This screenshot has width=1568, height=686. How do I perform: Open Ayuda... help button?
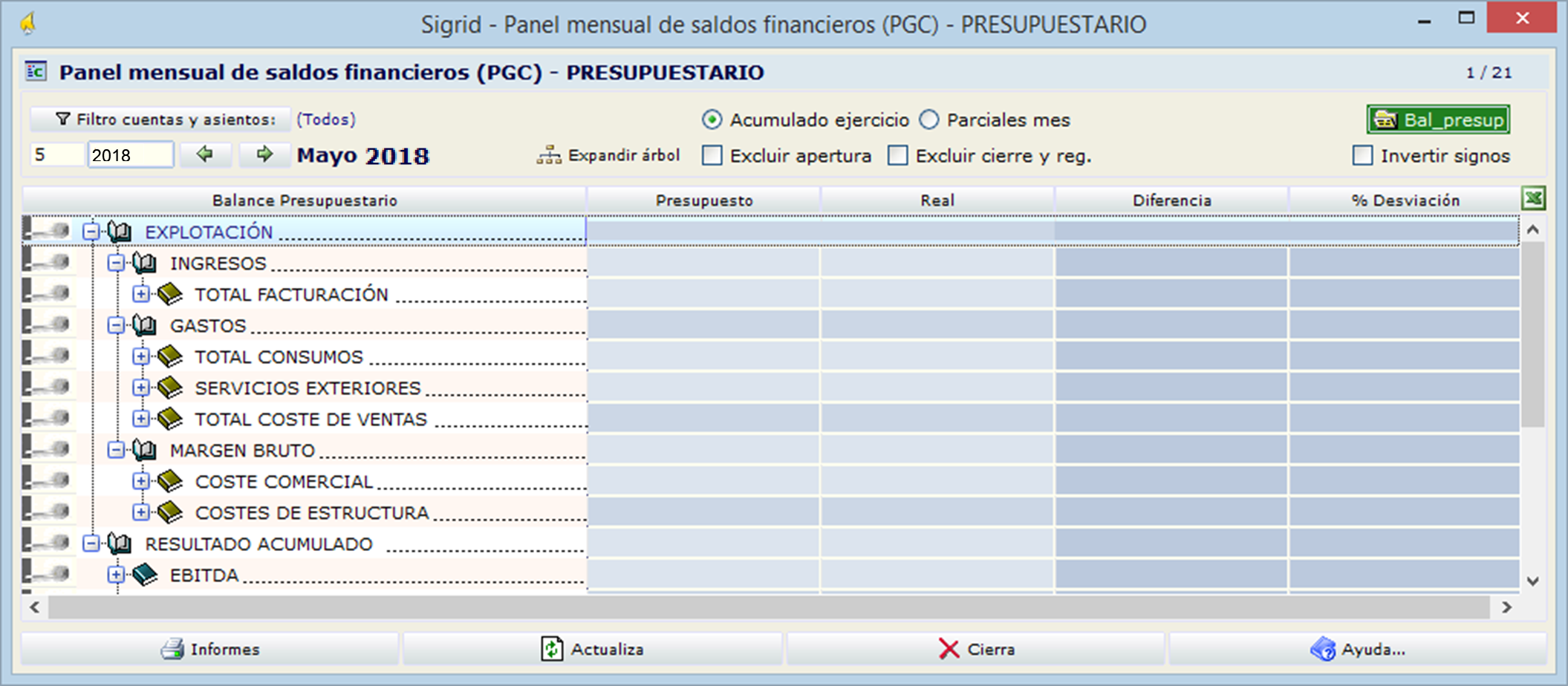1358,649
